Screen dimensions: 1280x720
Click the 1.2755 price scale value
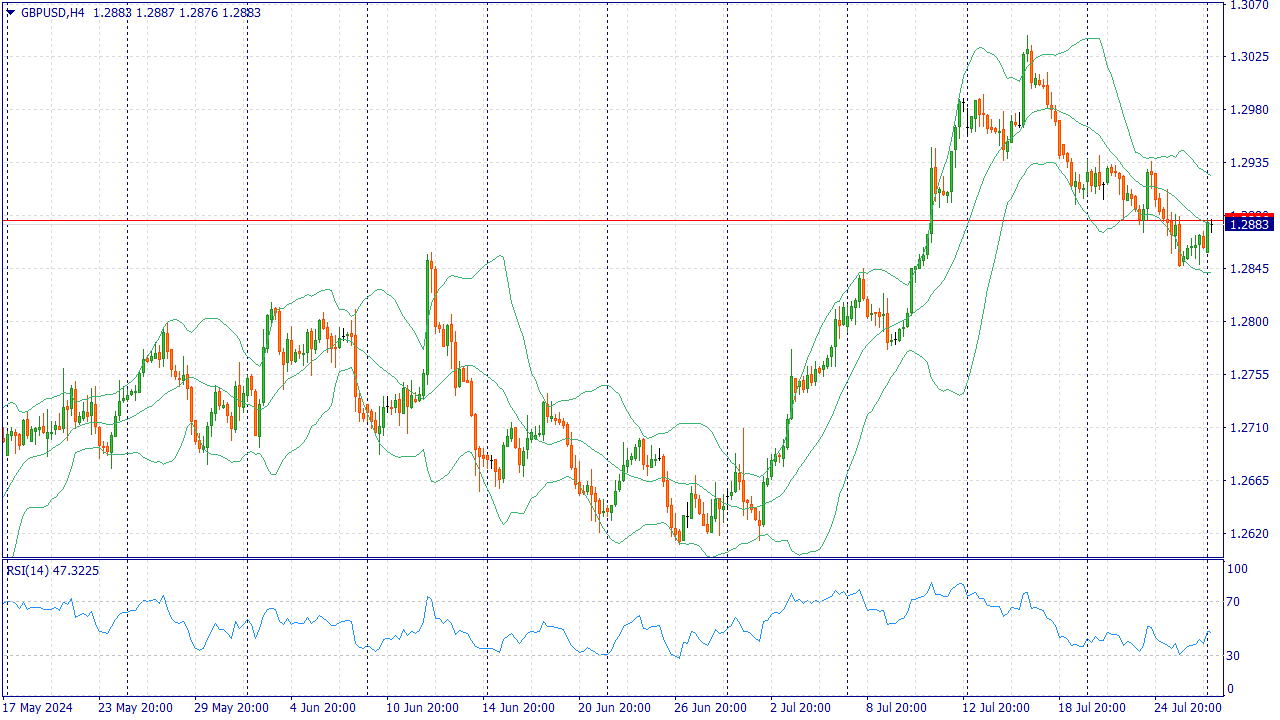(x=1248, y=375)
